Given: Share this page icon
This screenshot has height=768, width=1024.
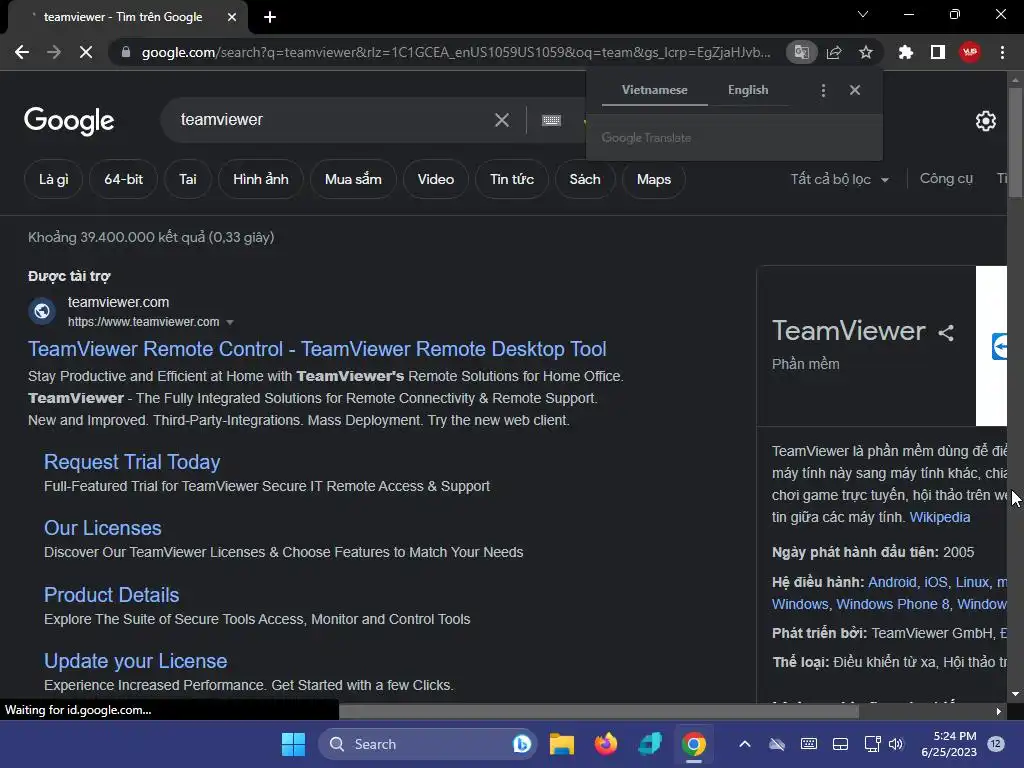Looking at the screenshot, I should (x=834, y=52).
